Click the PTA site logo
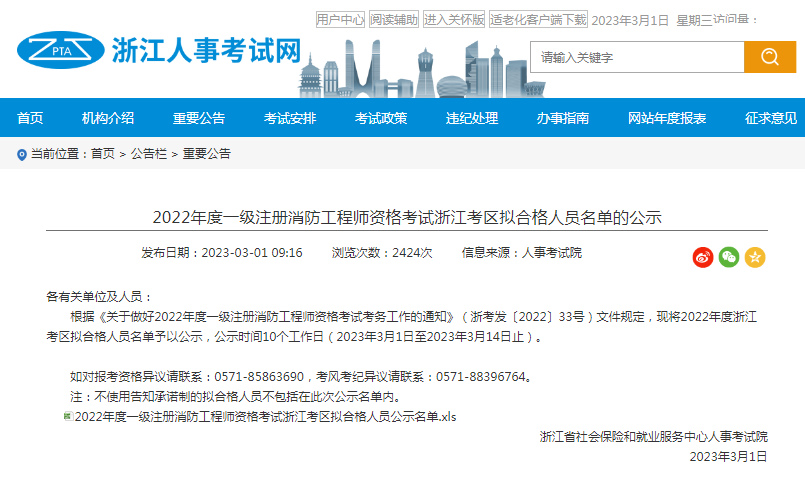Image resolution: width=805 pixels, height=481 pixels. [x=60, y=50]
